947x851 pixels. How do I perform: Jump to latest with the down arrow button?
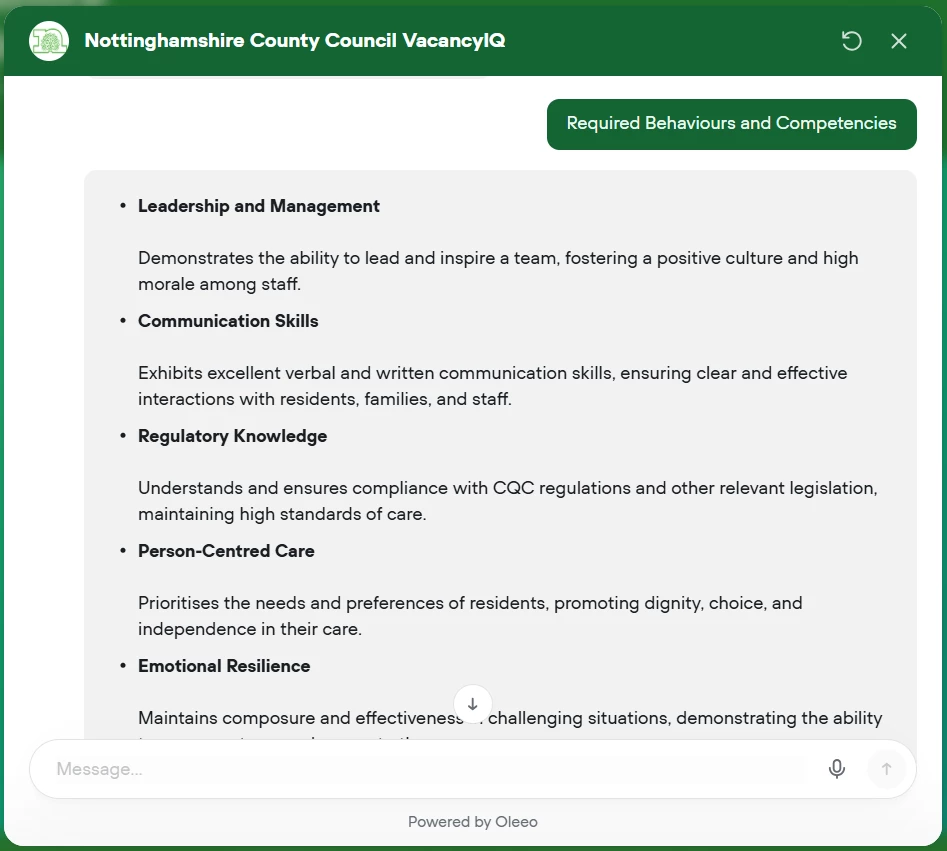click(473, 704)
